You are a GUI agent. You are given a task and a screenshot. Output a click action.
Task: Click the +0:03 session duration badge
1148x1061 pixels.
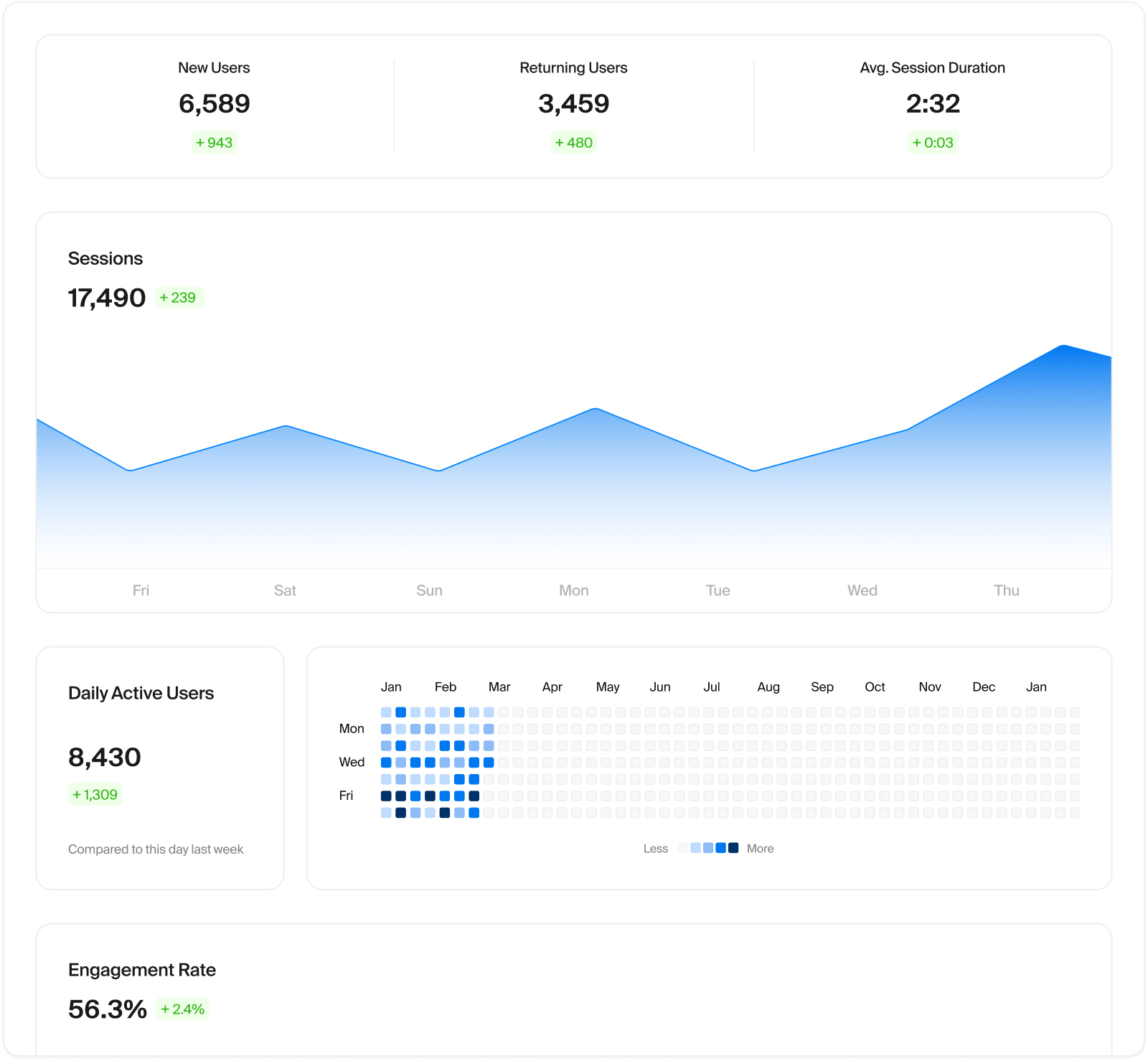tap(932, 143)
